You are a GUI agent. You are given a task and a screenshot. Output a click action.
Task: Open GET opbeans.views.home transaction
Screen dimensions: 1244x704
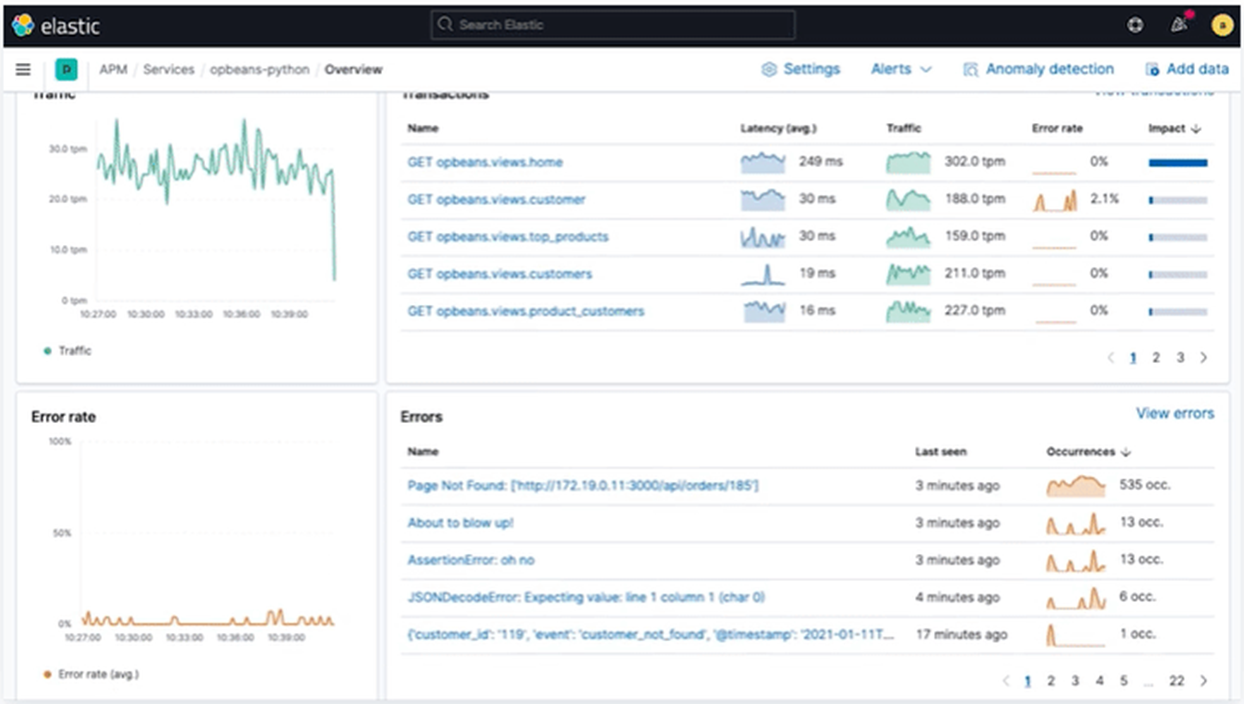[485, 162]
